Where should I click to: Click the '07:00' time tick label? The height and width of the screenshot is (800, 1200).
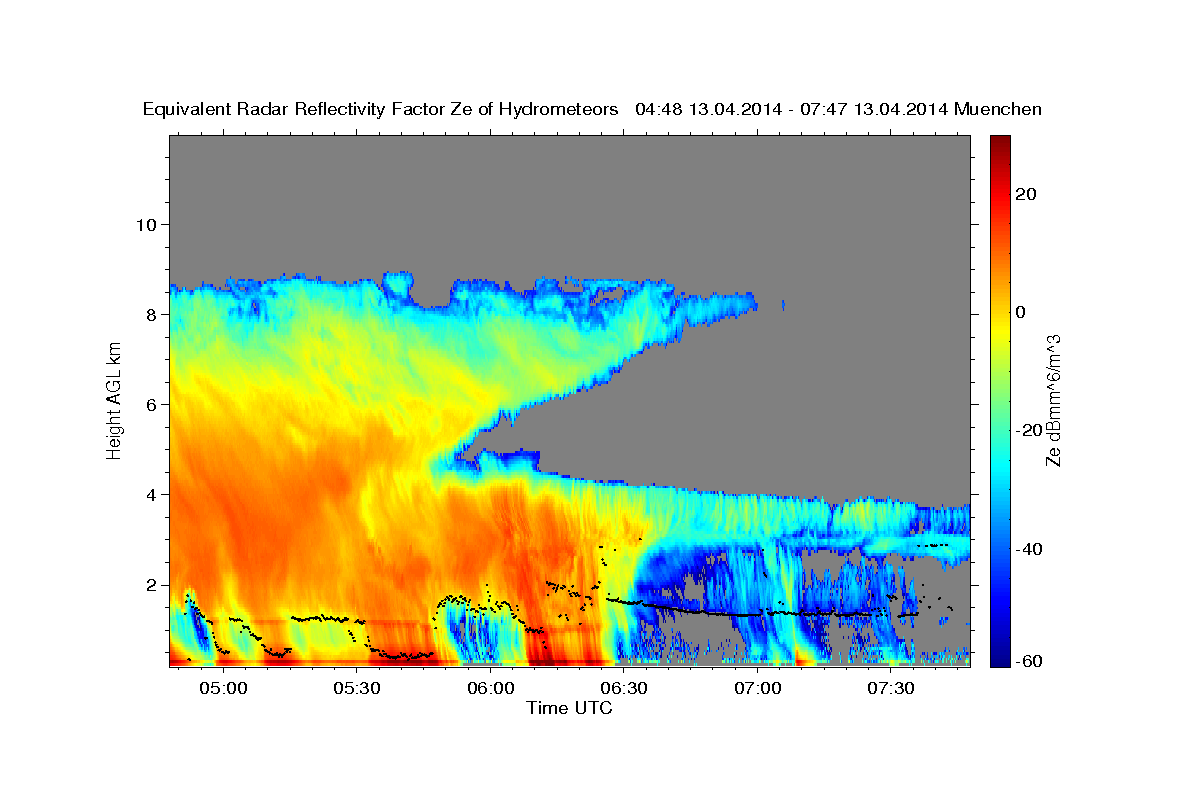[758, 688]
